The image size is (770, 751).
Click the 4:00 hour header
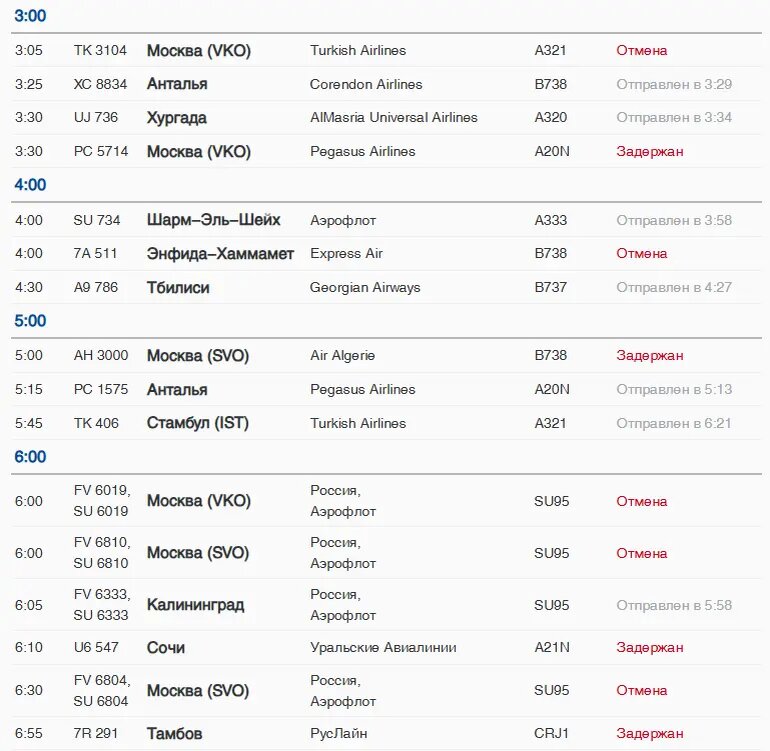(30, 185)
